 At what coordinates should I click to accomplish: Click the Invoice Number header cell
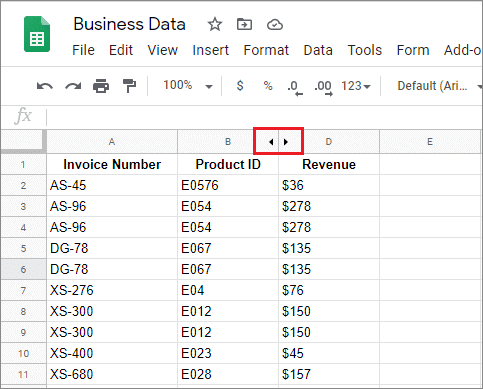[x=112, y=164]
